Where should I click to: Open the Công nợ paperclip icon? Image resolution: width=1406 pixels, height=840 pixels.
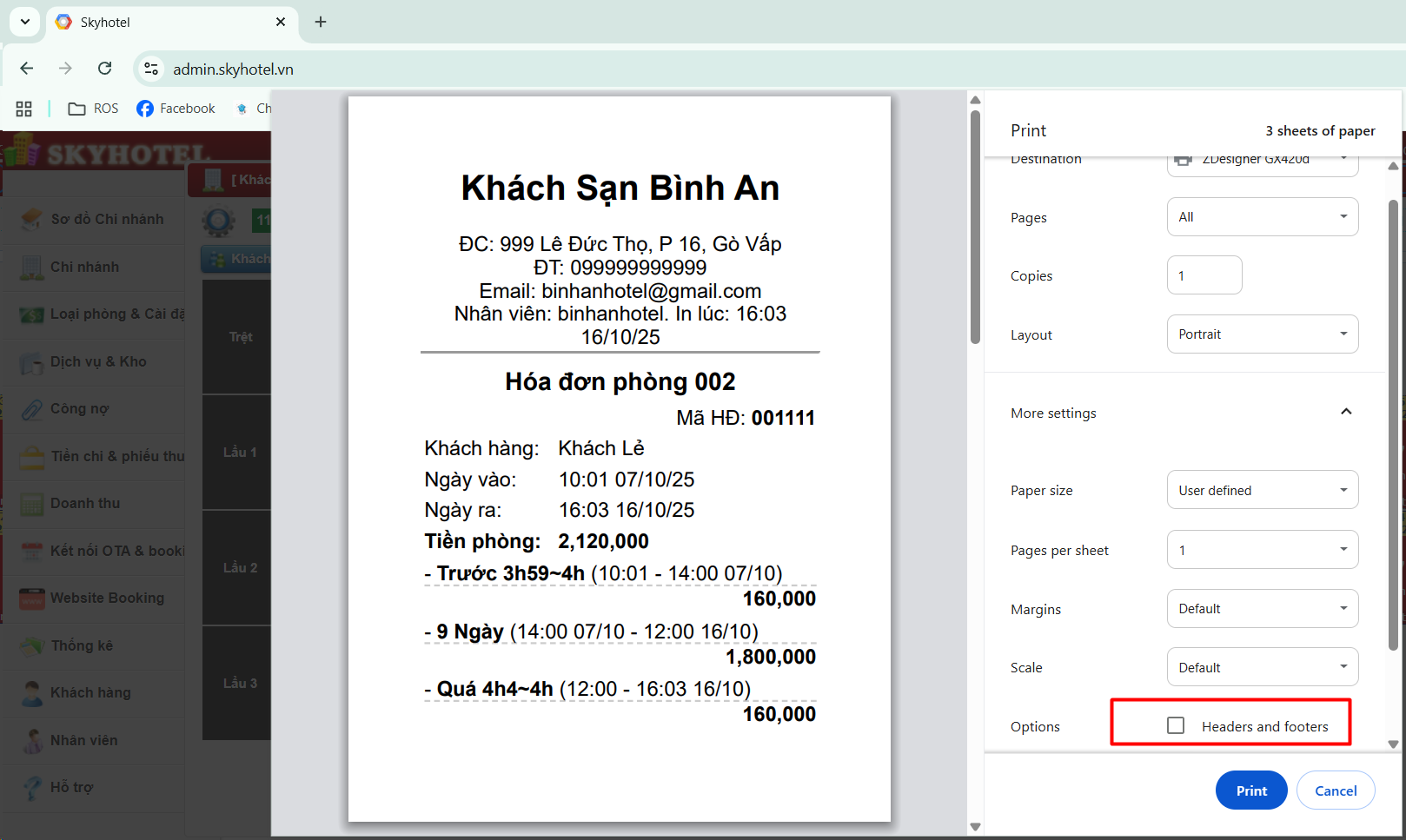click(x=31, y=408)
